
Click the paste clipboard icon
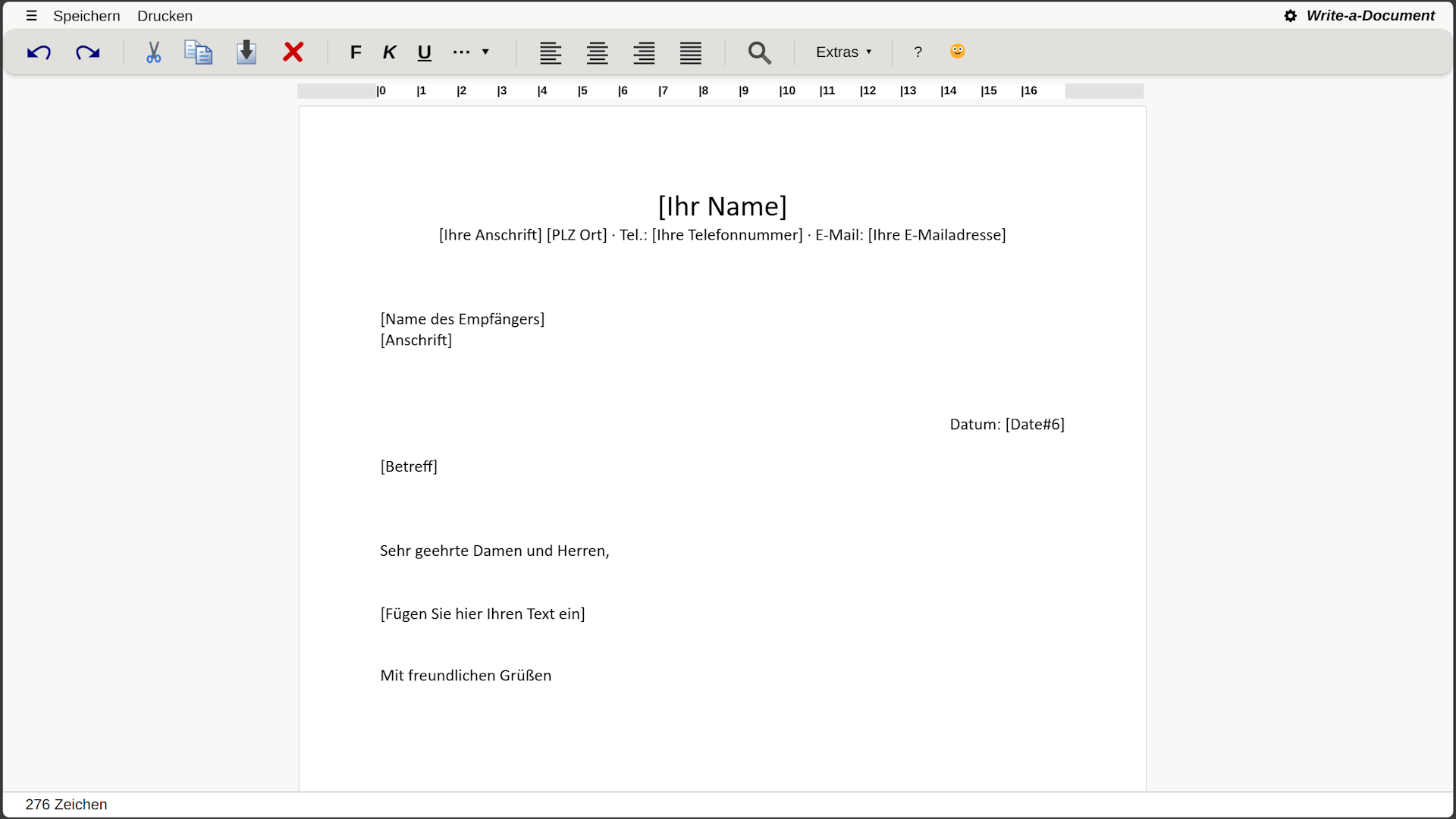click(246, 52)
